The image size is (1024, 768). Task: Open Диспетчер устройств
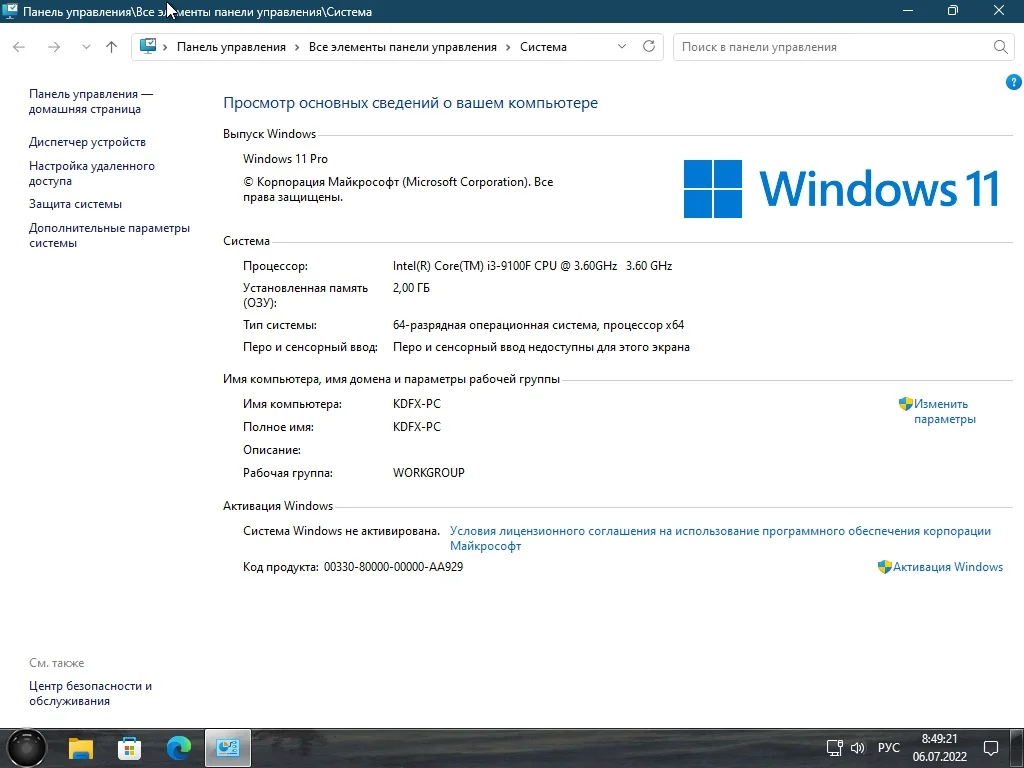[88, 142]
